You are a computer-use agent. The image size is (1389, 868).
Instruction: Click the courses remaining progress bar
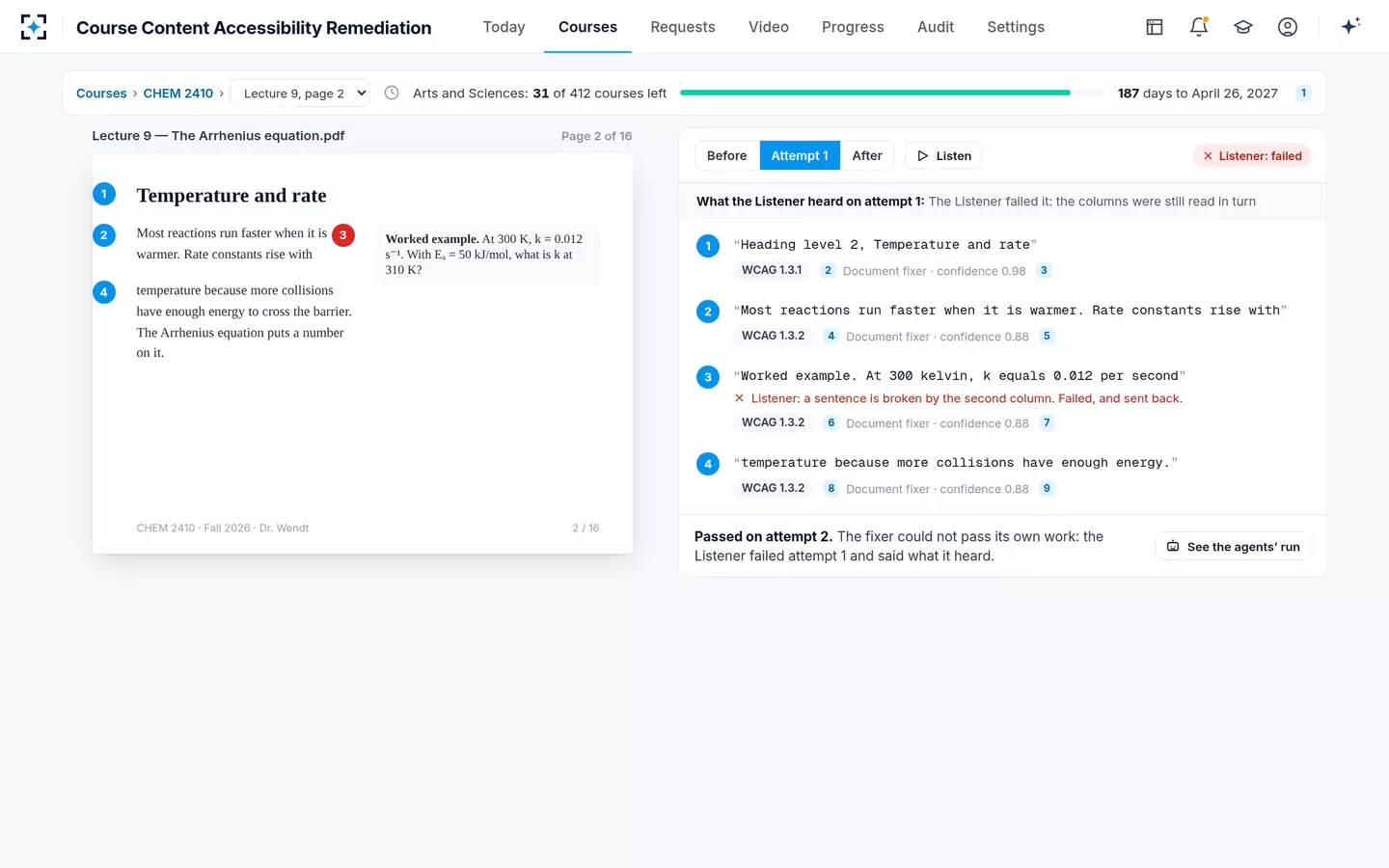click(x=892, y=93)
